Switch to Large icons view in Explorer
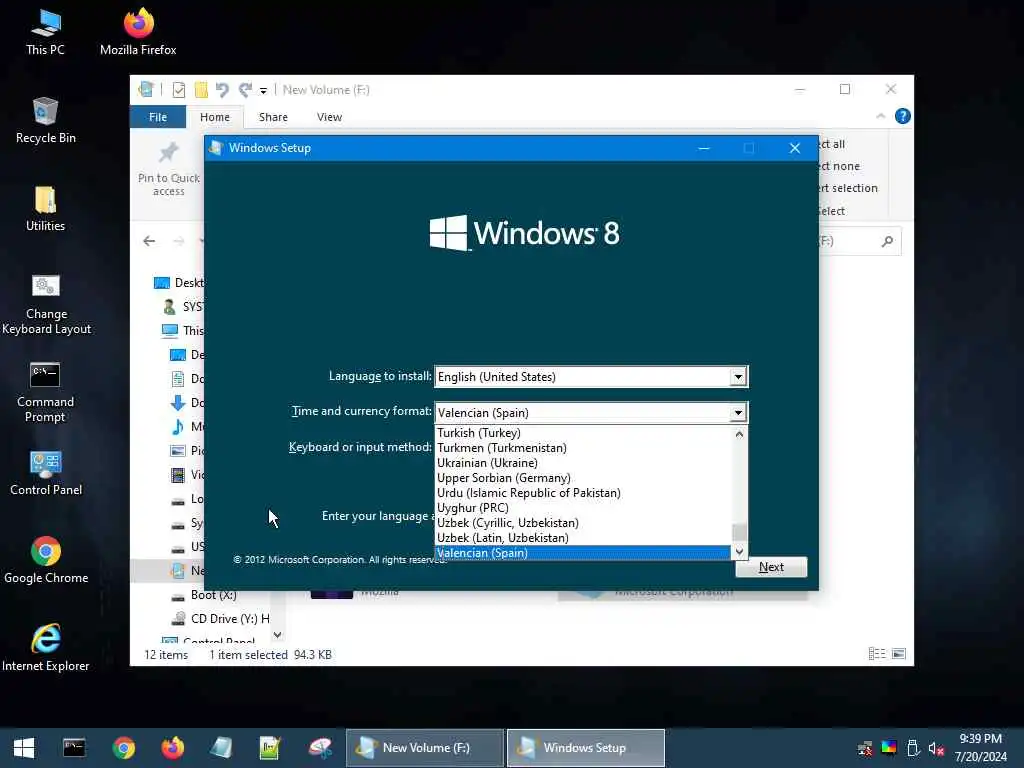This screenshot has height=768, width=1024. 899,654
